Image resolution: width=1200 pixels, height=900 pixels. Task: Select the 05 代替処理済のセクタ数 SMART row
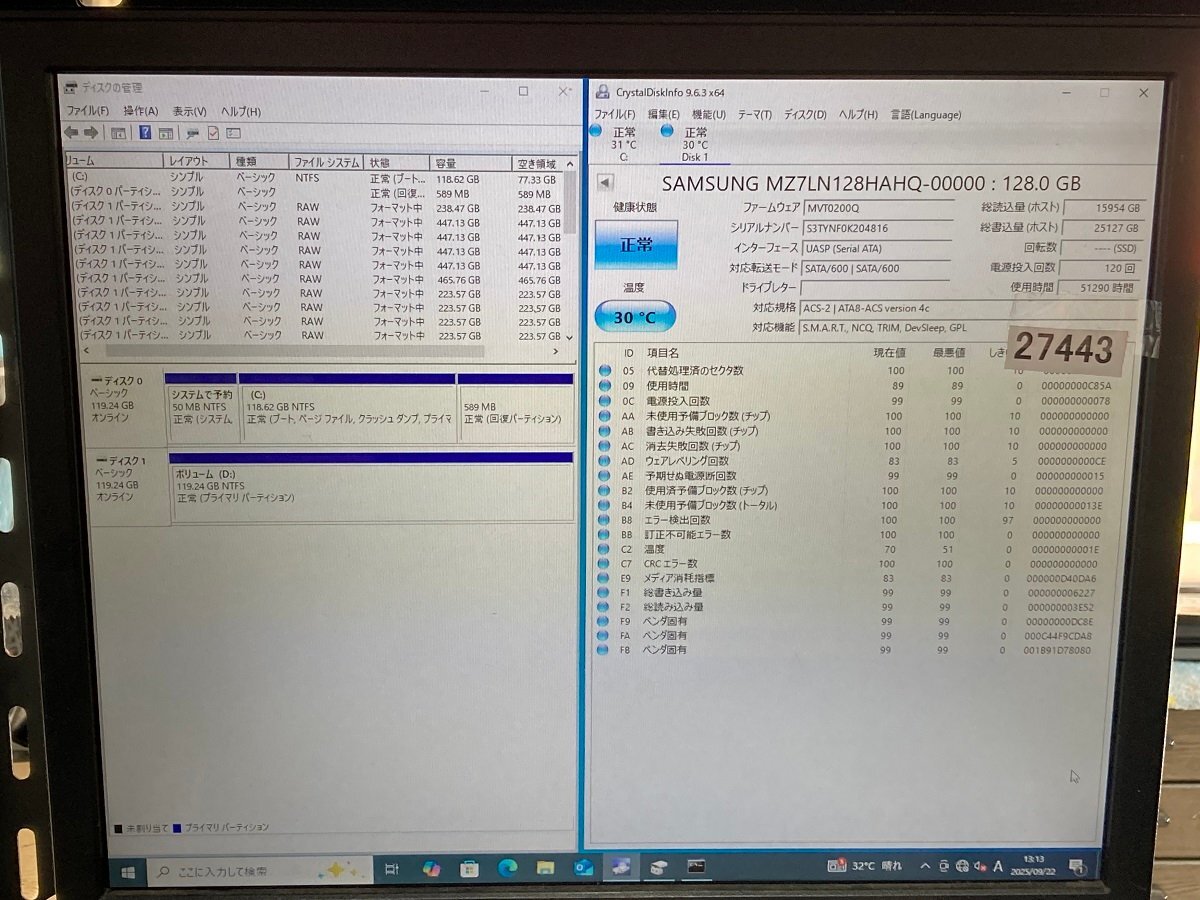(x=857, y=371)
